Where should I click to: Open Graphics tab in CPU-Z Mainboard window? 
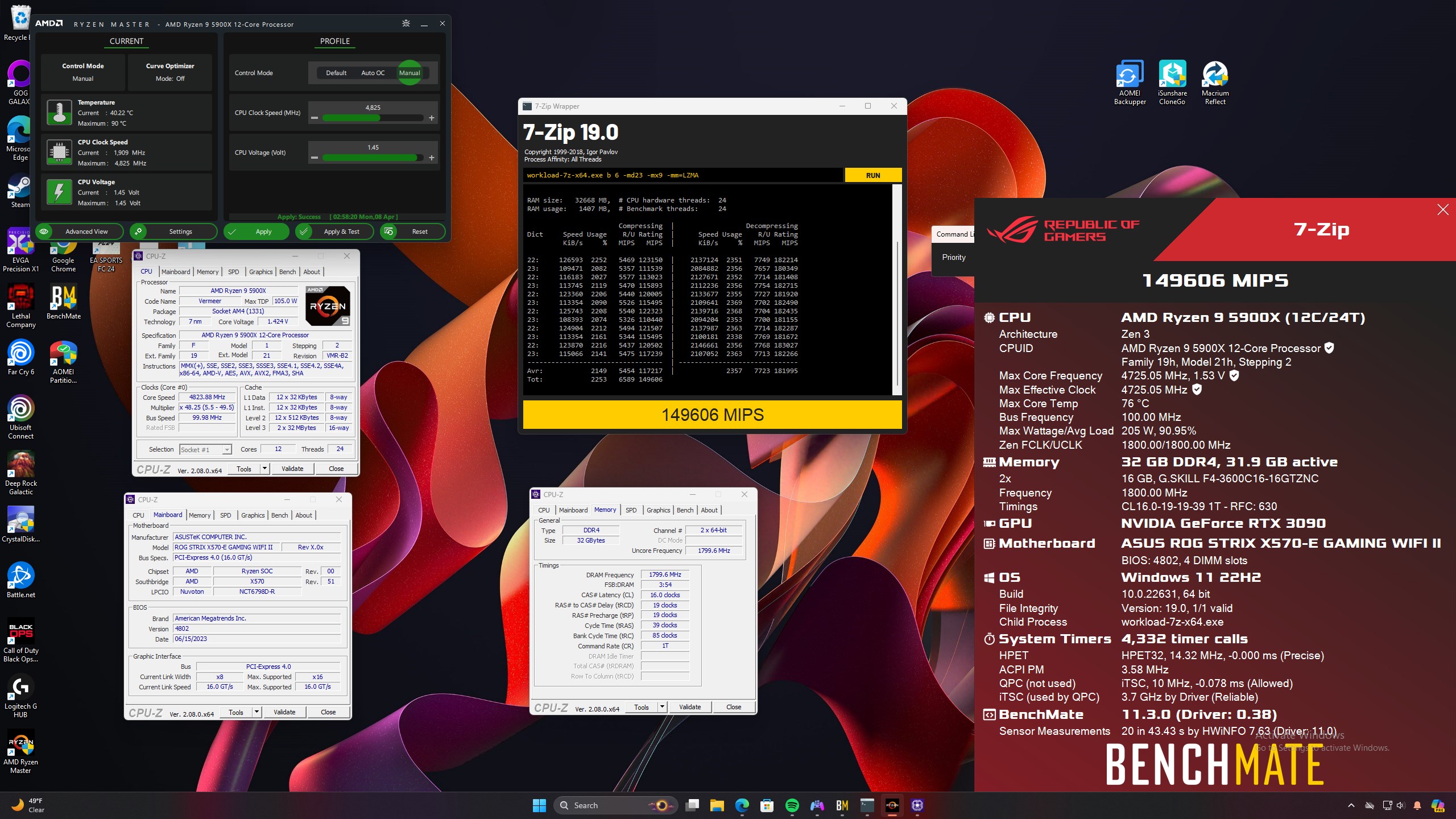click(x=253, y=515)
